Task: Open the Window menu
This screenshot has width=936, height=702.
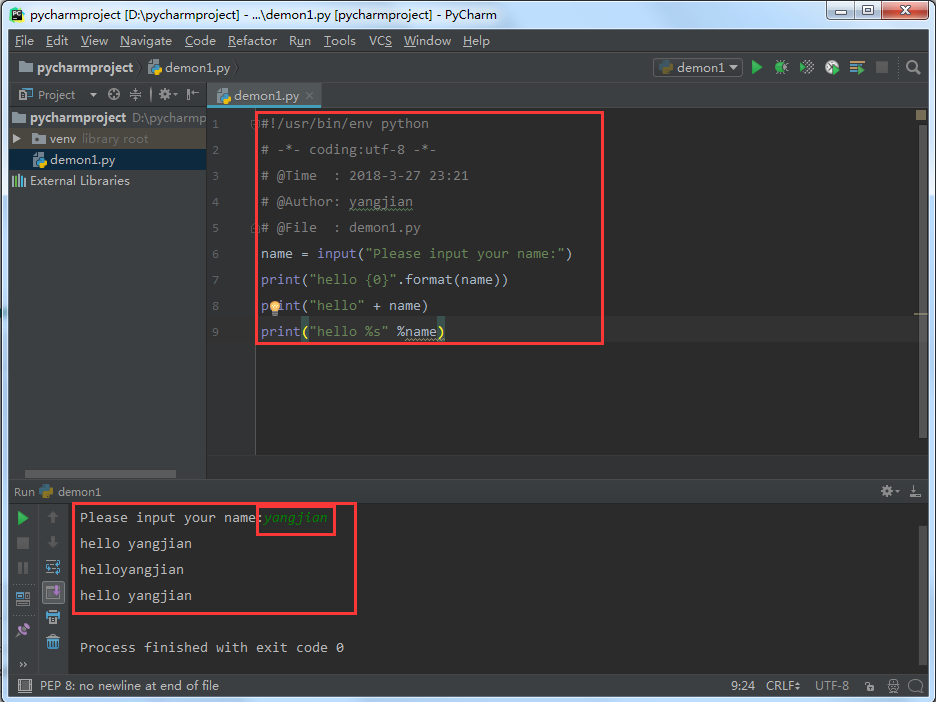Action: [x=427, y=41]
